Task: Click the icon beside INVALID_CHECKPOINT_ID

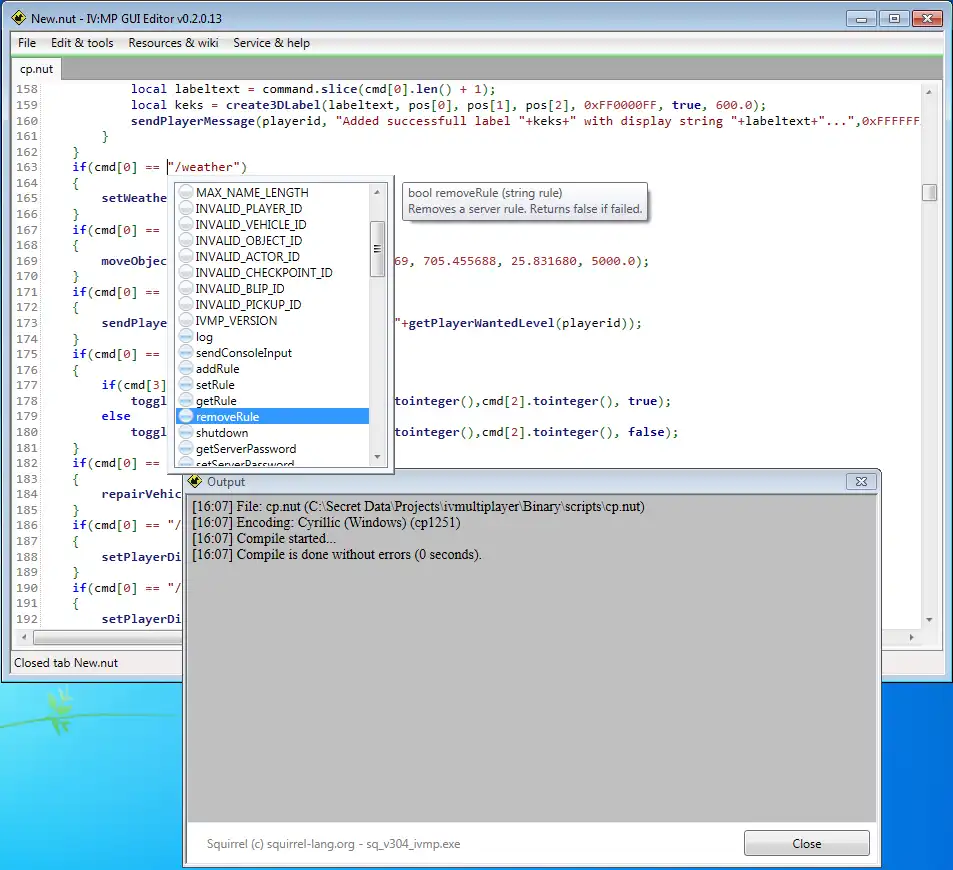Action: [x=186, y=272]
